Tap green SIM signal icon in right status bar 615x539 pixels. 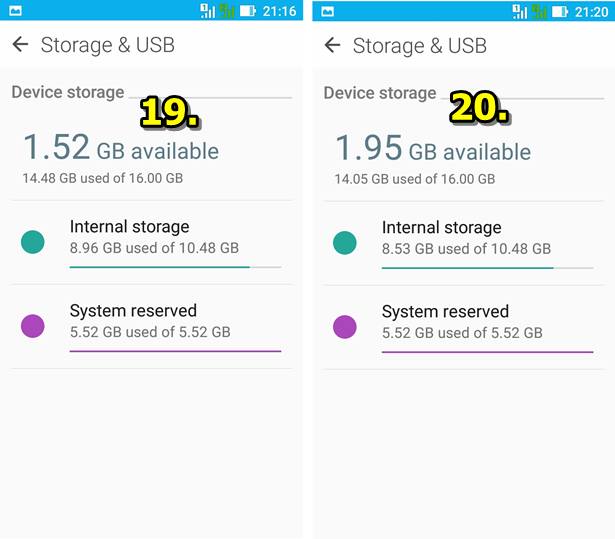(x=540, y=12)
